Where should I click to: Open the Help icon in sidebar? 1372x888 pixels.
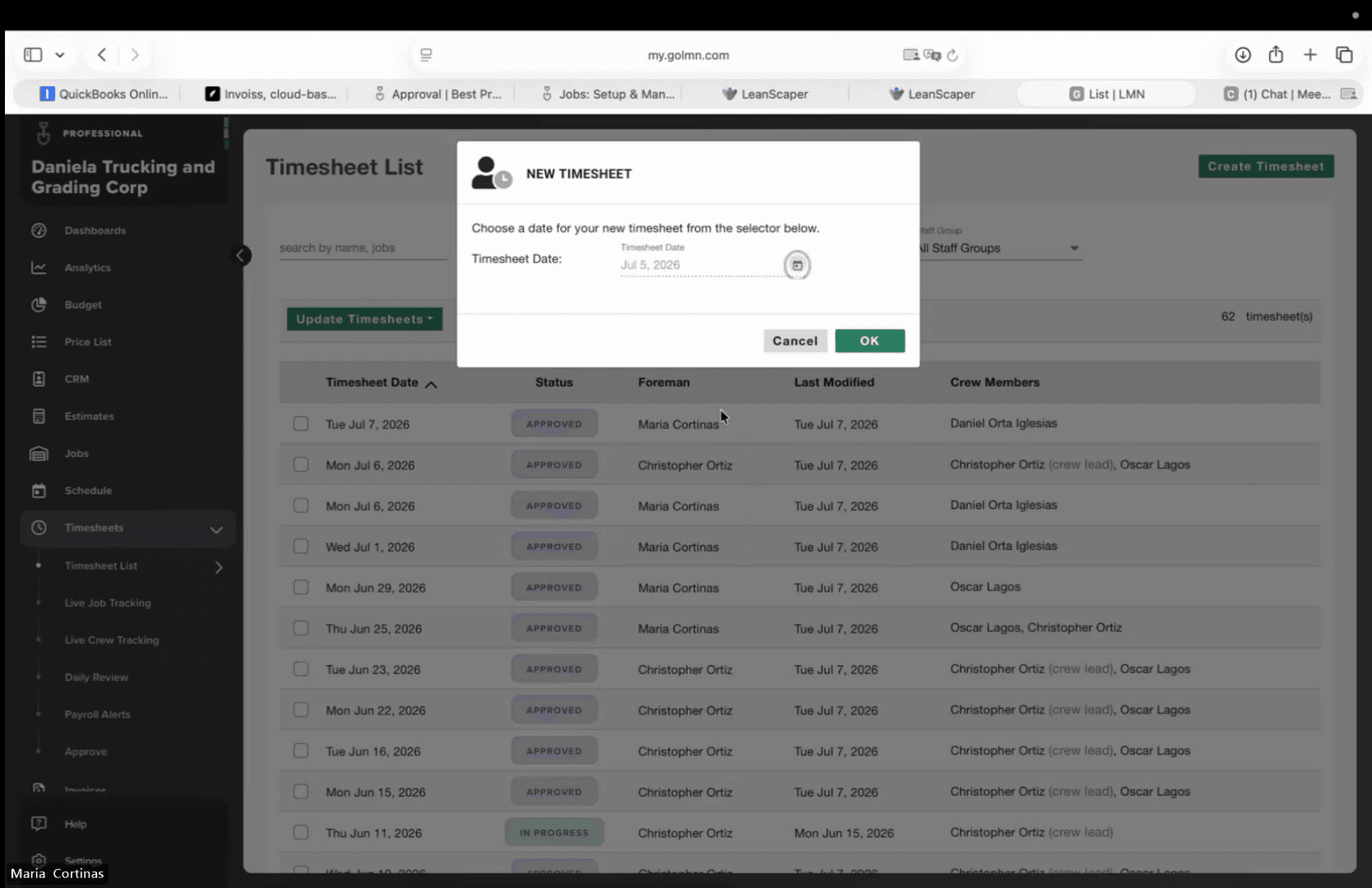(39, 823)
